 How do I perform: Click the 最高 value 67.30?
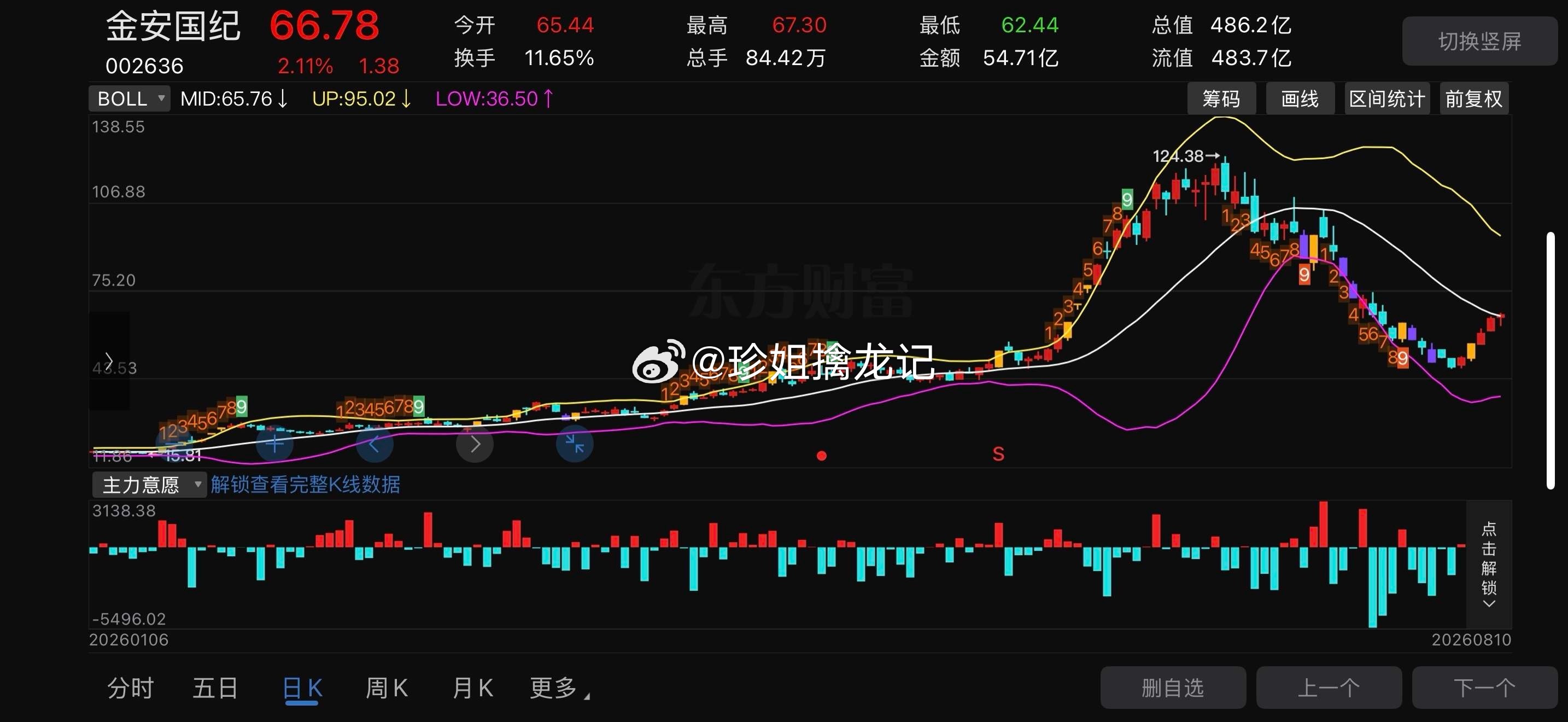tap(799, 25)
